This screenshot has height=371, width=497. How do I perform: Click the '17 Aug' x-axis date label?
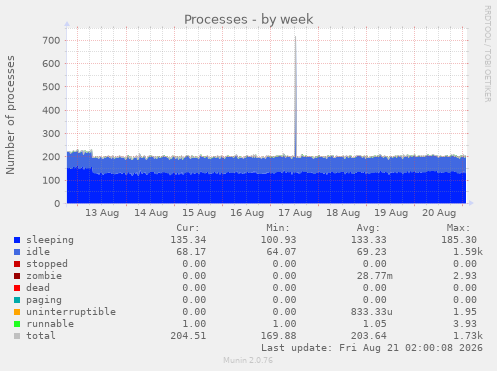(x=295, y=213)
